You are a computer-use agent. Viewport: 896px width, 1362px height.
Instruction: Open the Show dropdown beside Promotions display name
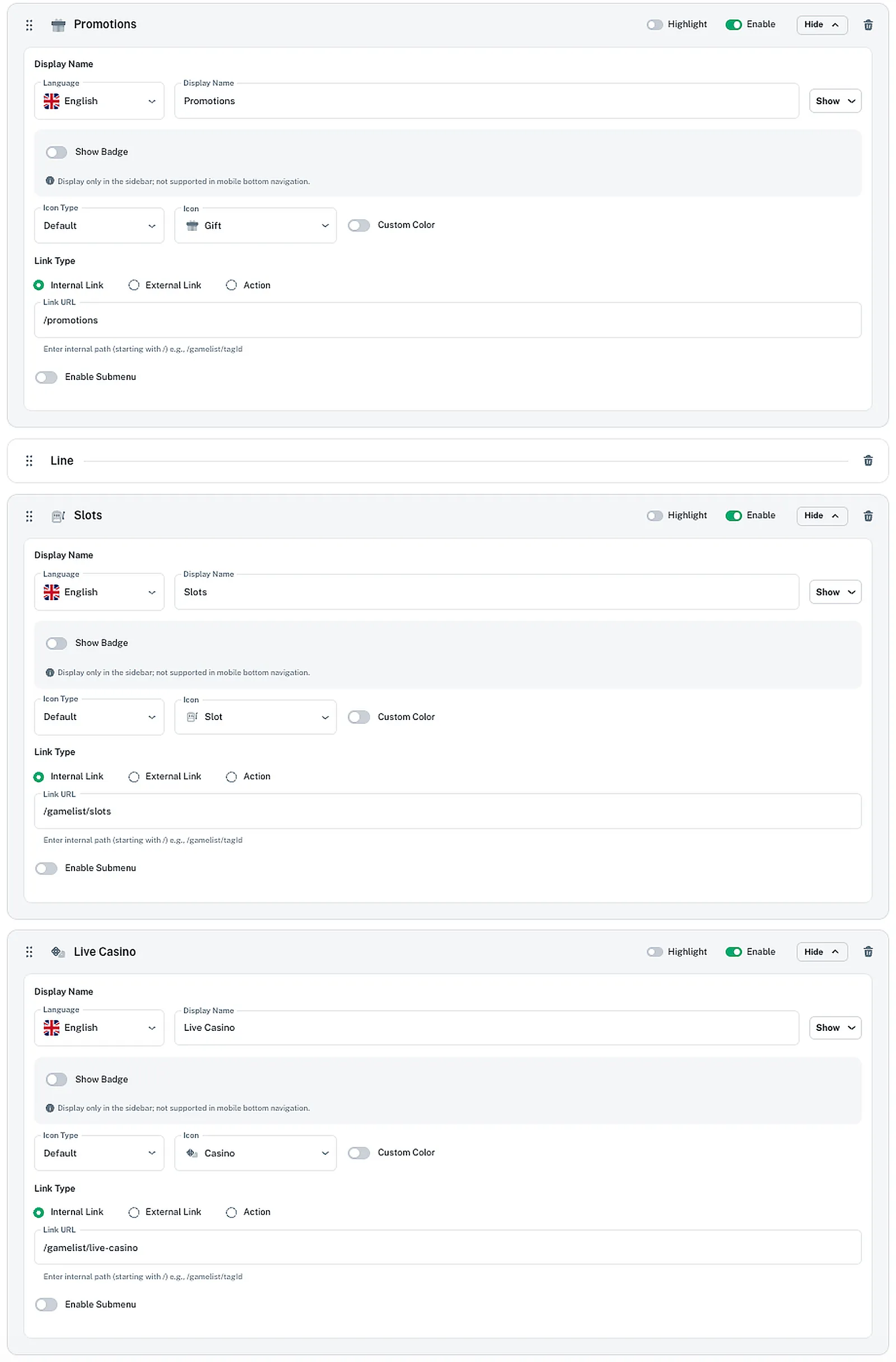(x=835, y=101)
